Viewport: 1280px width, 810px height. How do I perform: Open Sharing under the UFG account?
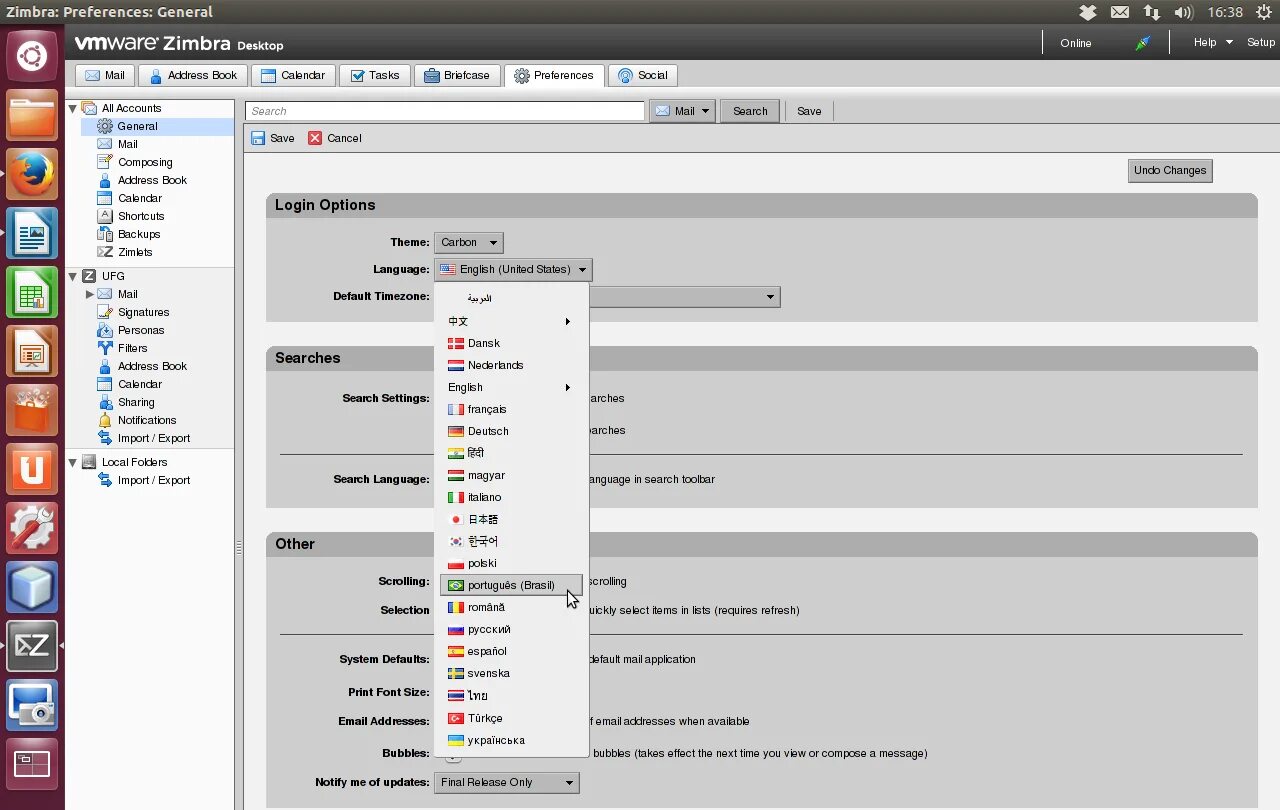(136, 402)
